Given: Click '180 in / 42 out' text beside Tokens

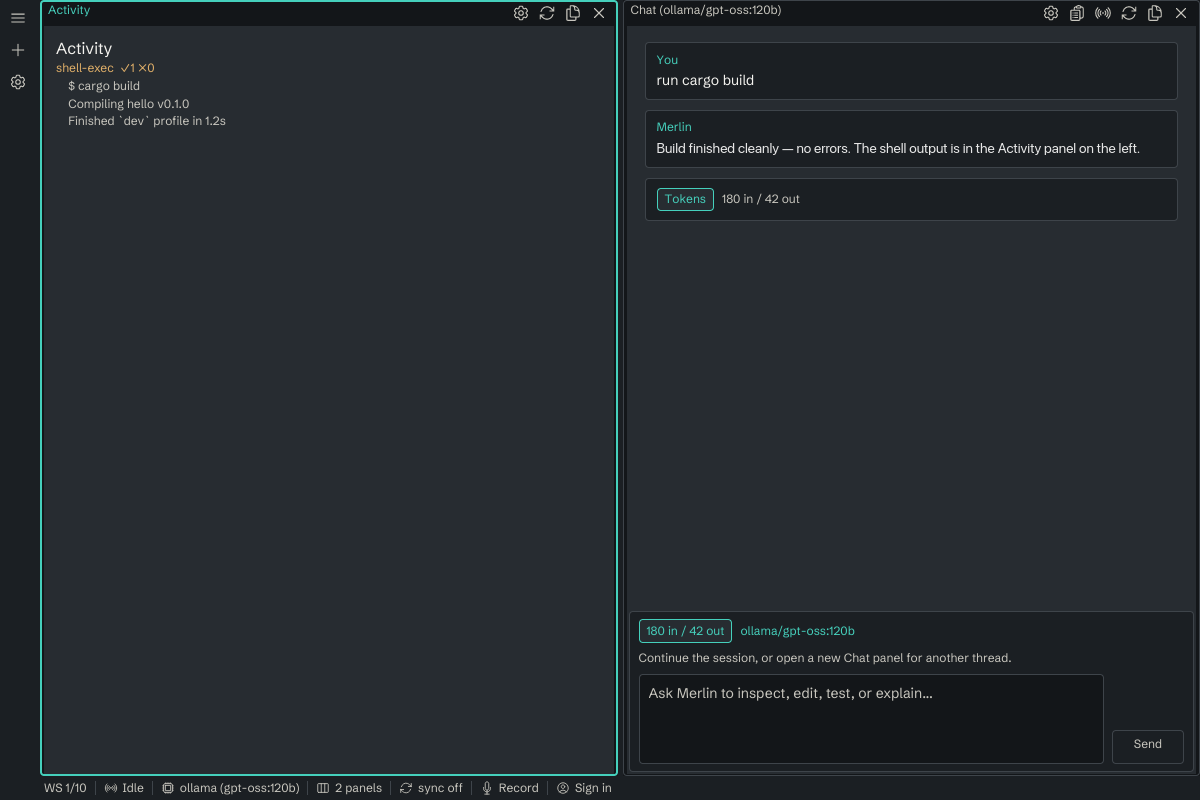Looking at the screenshot, I should click(761, 199).
